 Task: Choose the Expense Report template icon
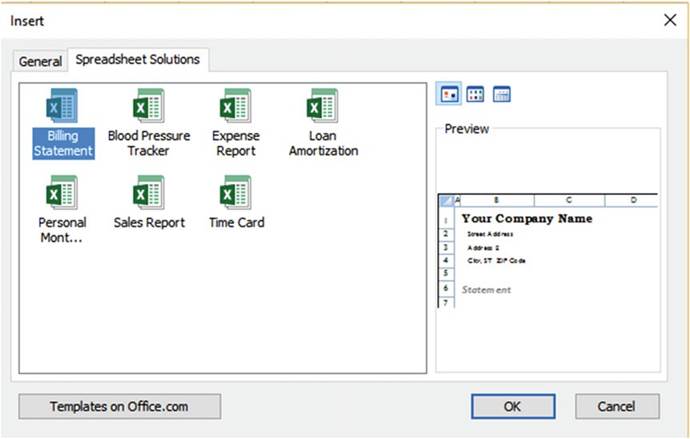tap(236, 106)
